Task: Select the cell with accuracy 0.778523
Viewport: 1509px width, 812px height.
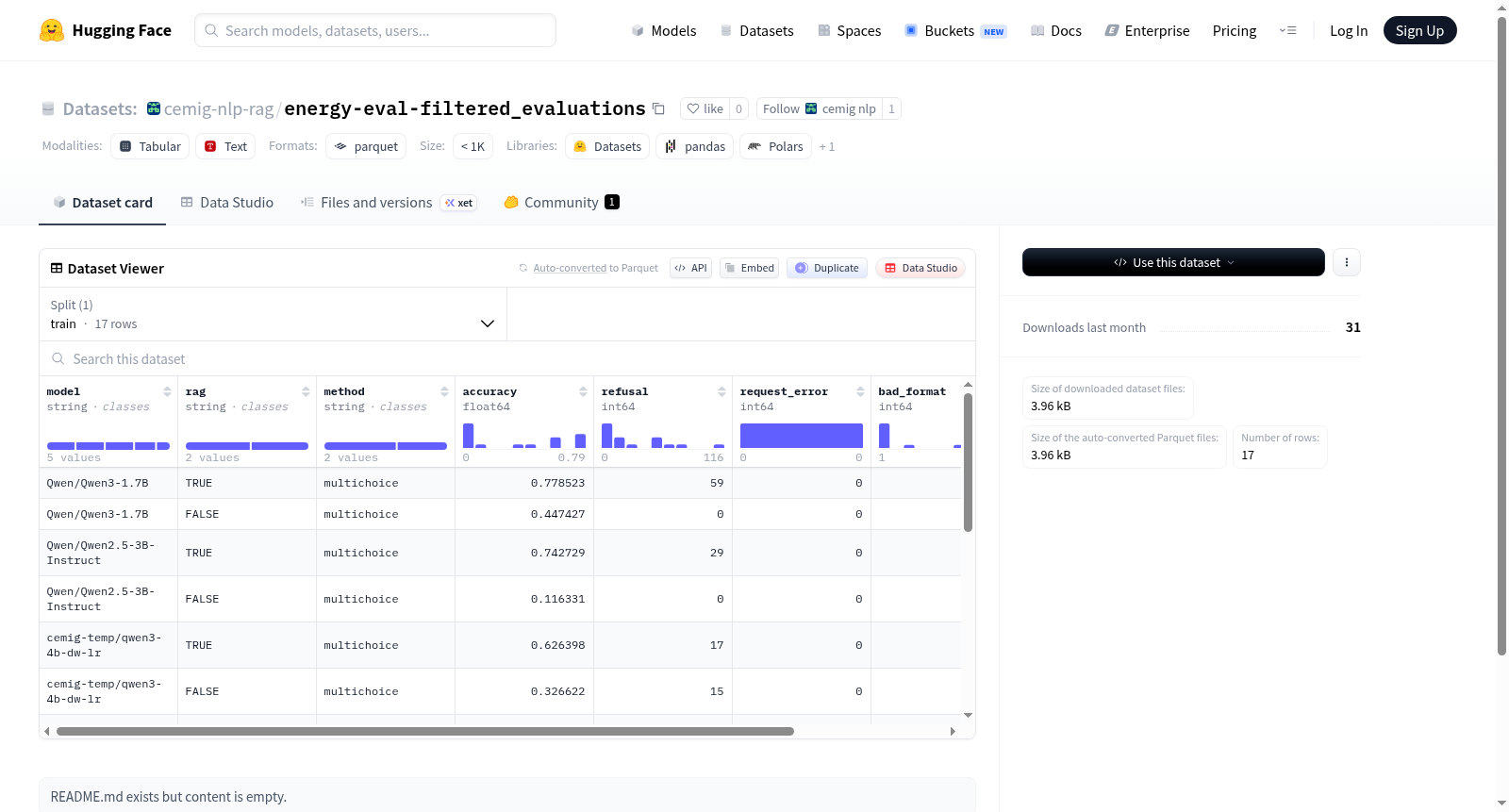Action: pos(524,483)
